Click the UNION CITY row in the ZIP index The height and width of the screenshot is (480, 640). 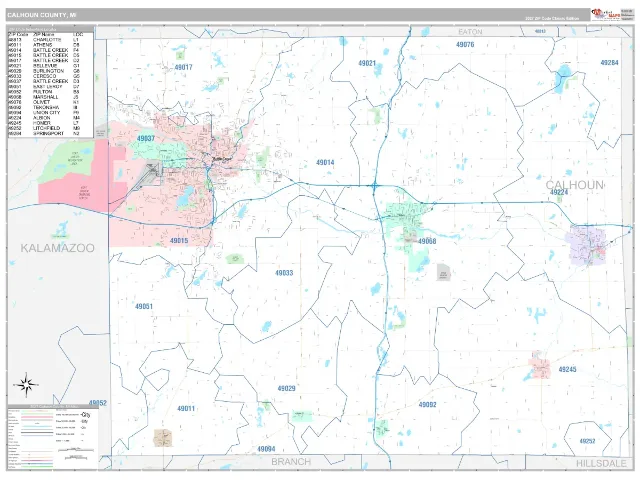[44, 113]
